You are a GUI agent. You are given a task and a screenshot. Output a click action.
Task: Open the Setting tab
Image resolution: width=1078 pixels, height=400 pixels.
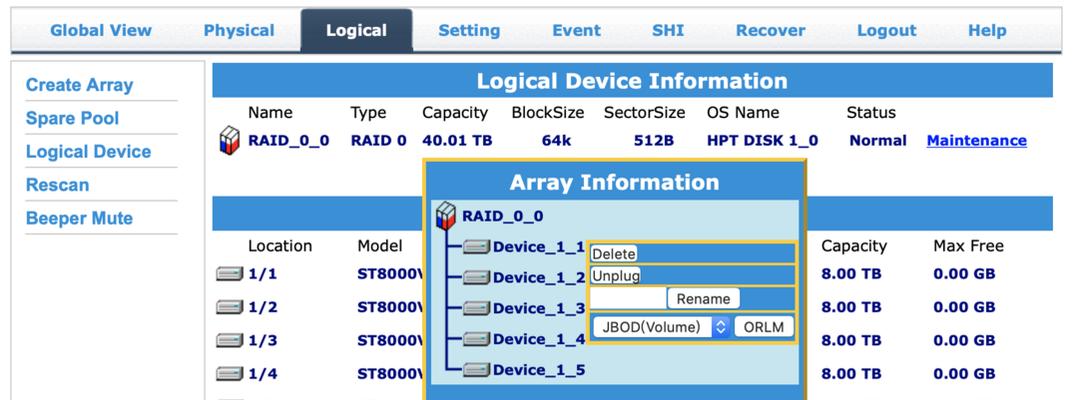(469, 30)
